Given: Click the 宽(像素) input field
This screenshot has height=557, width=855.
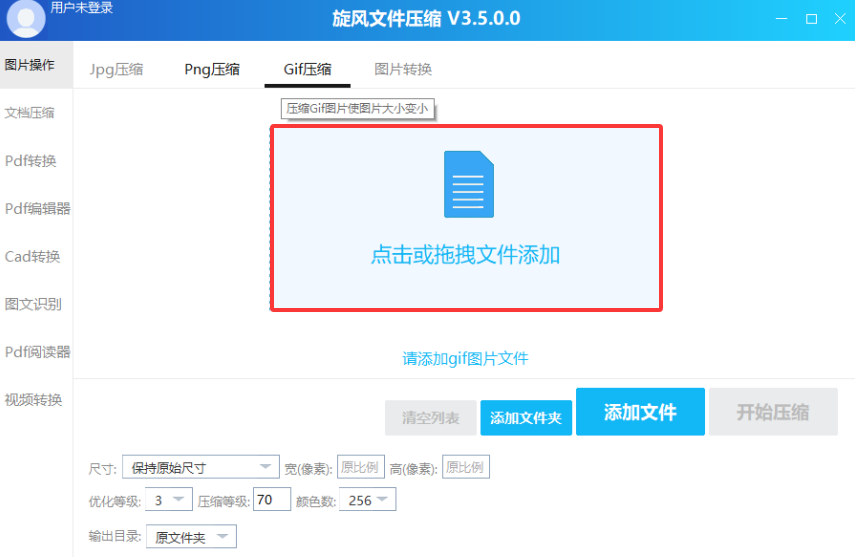Looking at the screenshot, I should (x=361, y=467).
